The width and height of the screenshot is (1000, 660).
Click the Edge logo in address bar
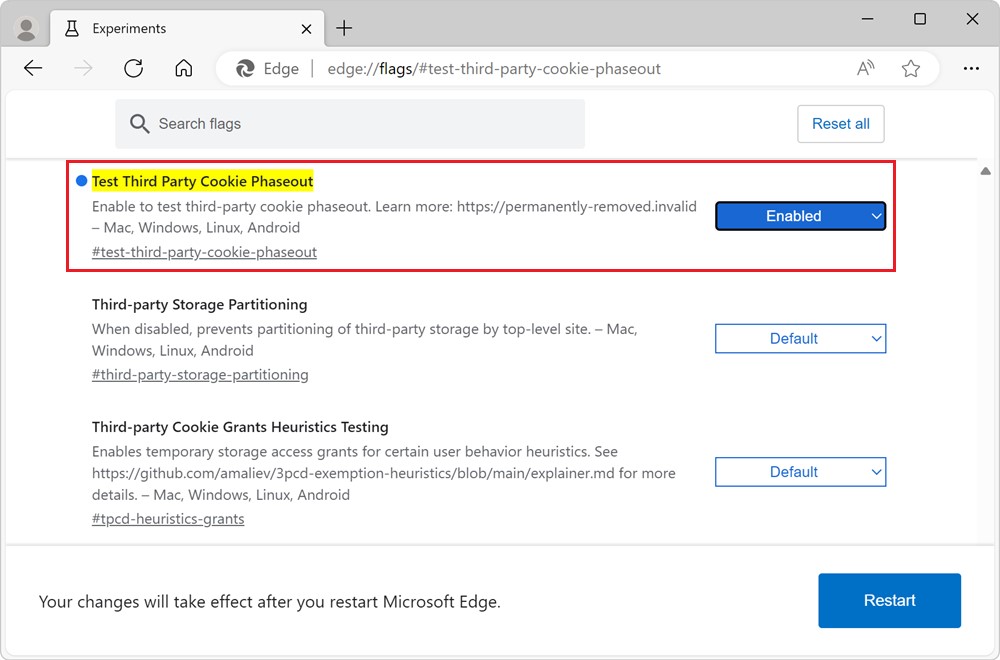246,69
